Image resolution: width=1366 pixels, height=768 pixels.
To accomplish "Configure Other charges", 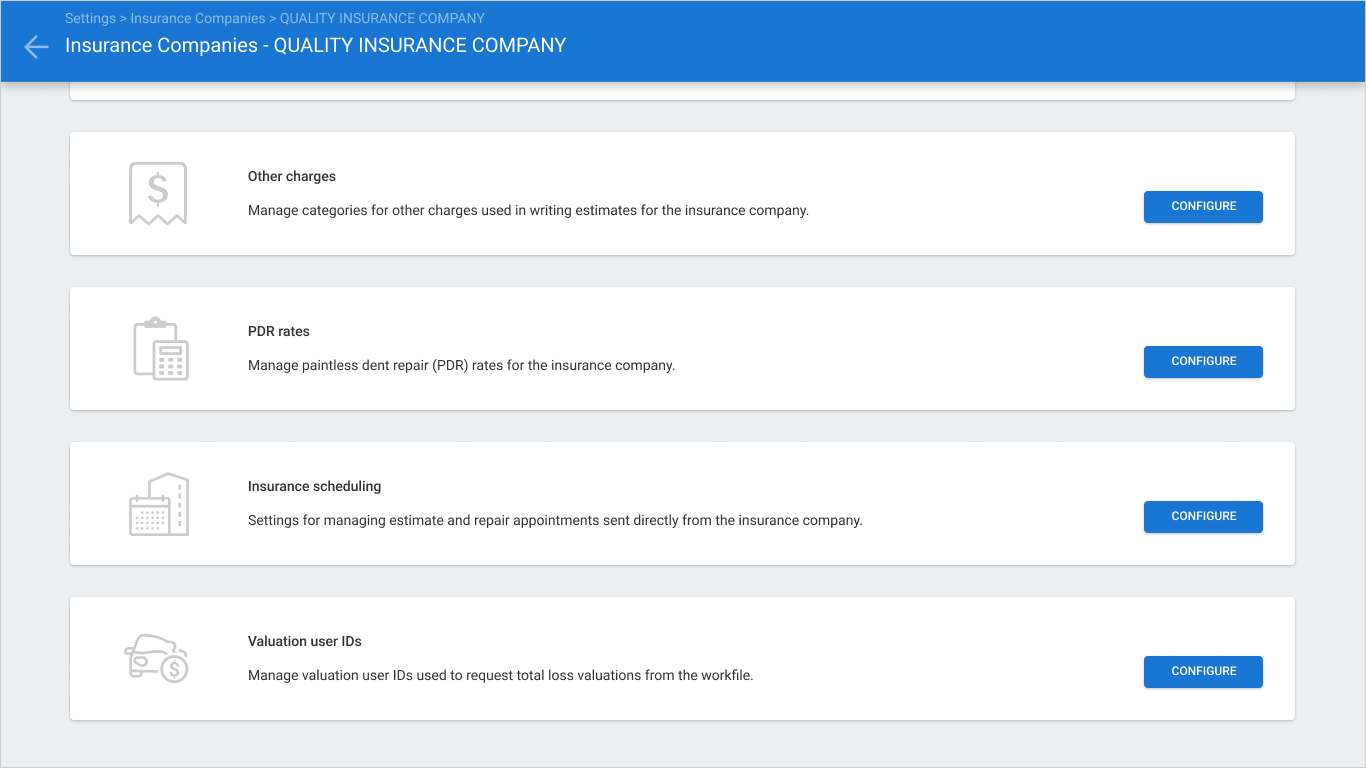I will tap(1203, 207).
